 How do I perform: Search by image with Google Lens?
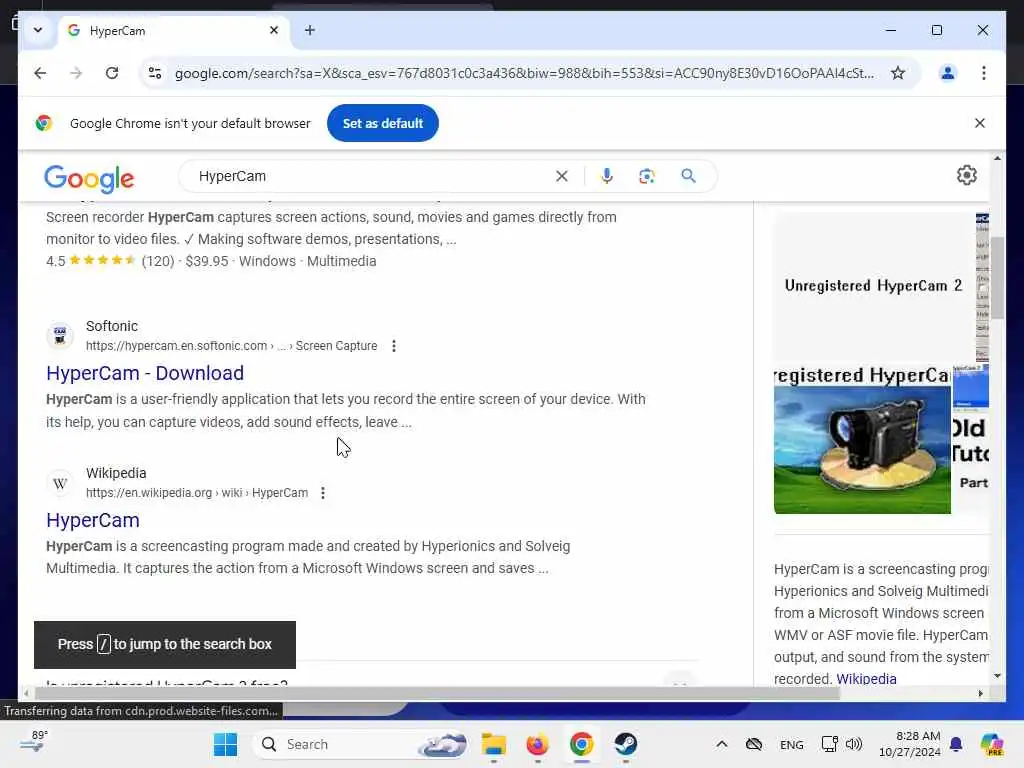647,176
